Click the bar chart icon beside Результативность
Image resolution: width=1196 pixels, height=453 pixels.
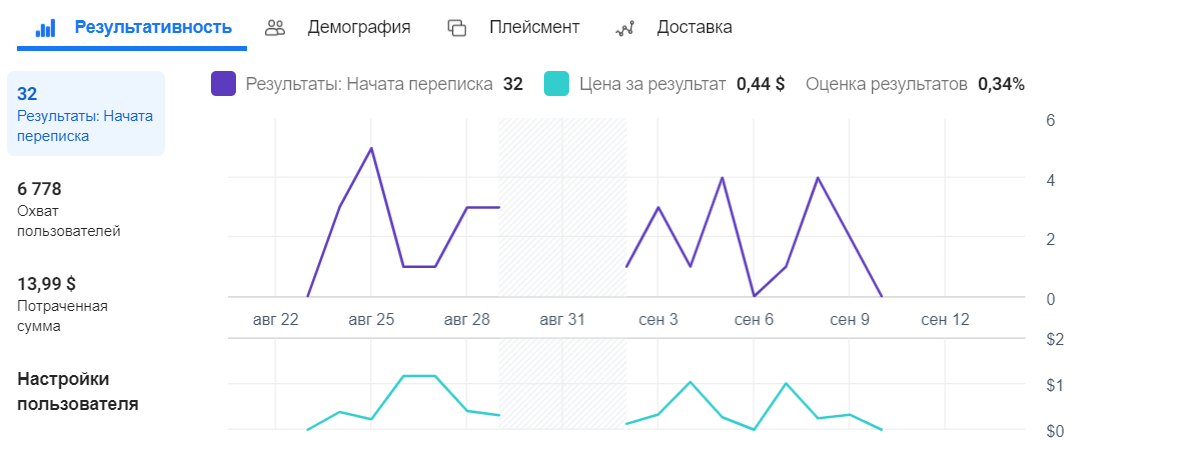[45, 28]
